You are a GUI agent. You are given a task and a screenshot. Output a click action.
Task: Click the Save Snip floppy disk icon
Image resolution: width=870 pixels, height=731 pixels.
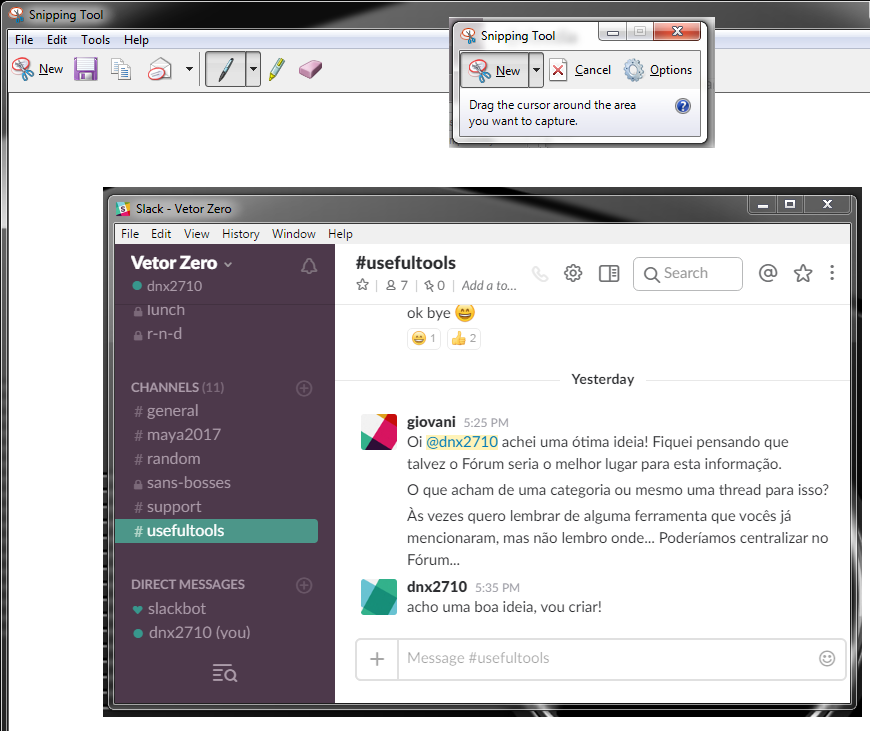tap(86, 69)
